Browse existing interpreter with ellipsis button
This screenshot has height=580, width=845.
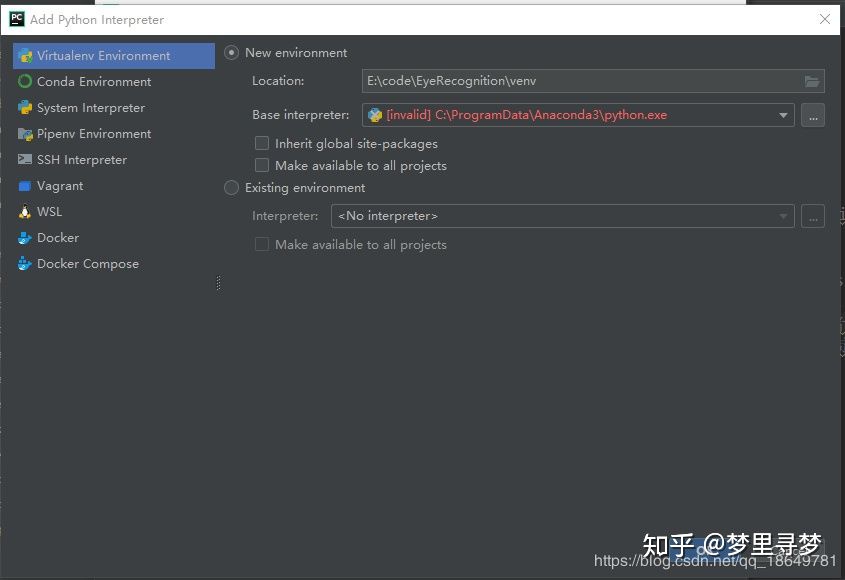[813, 216]
